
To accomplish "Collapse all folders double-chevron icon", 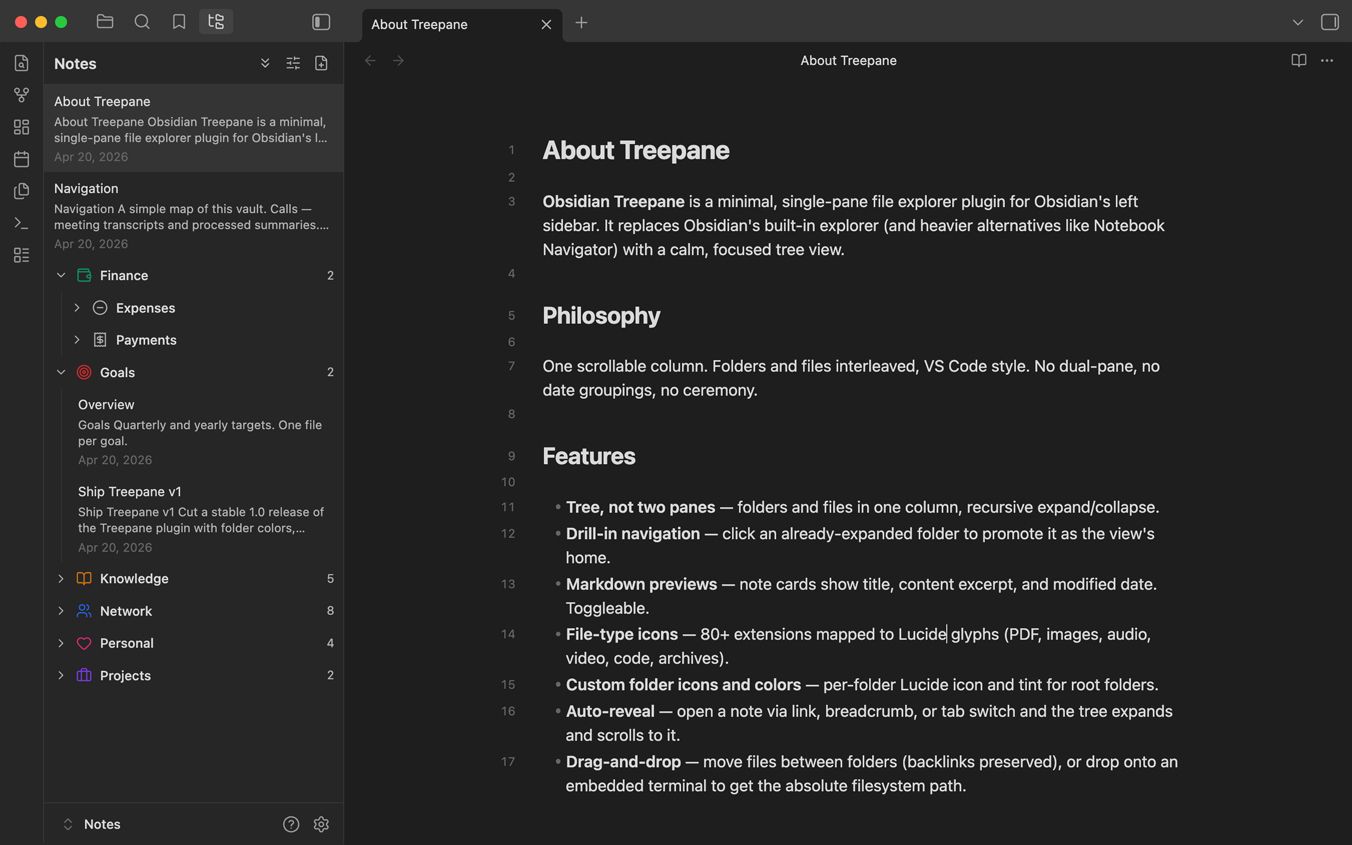I will click(x=265, y=63).
